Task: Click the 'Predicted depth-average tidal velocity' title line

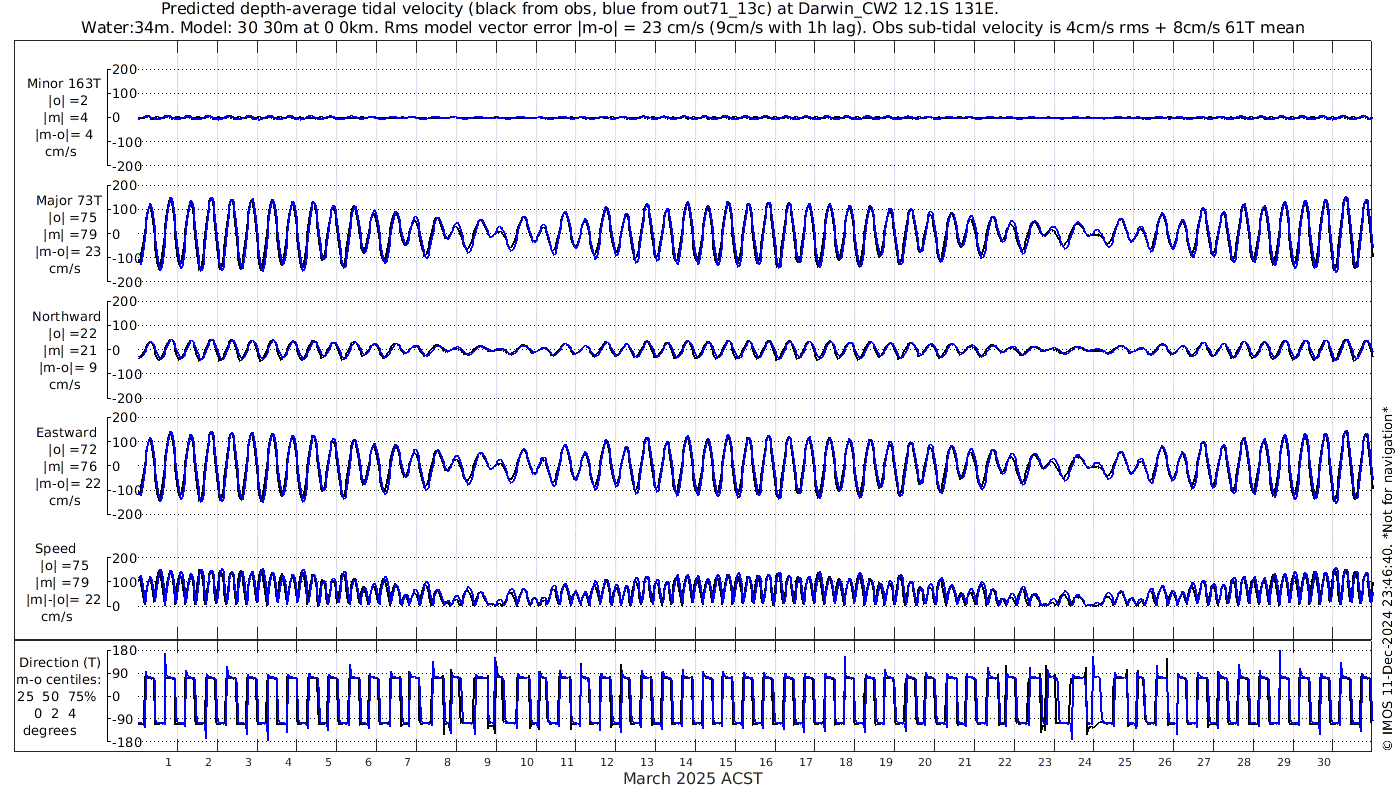Action: (578, 9)
